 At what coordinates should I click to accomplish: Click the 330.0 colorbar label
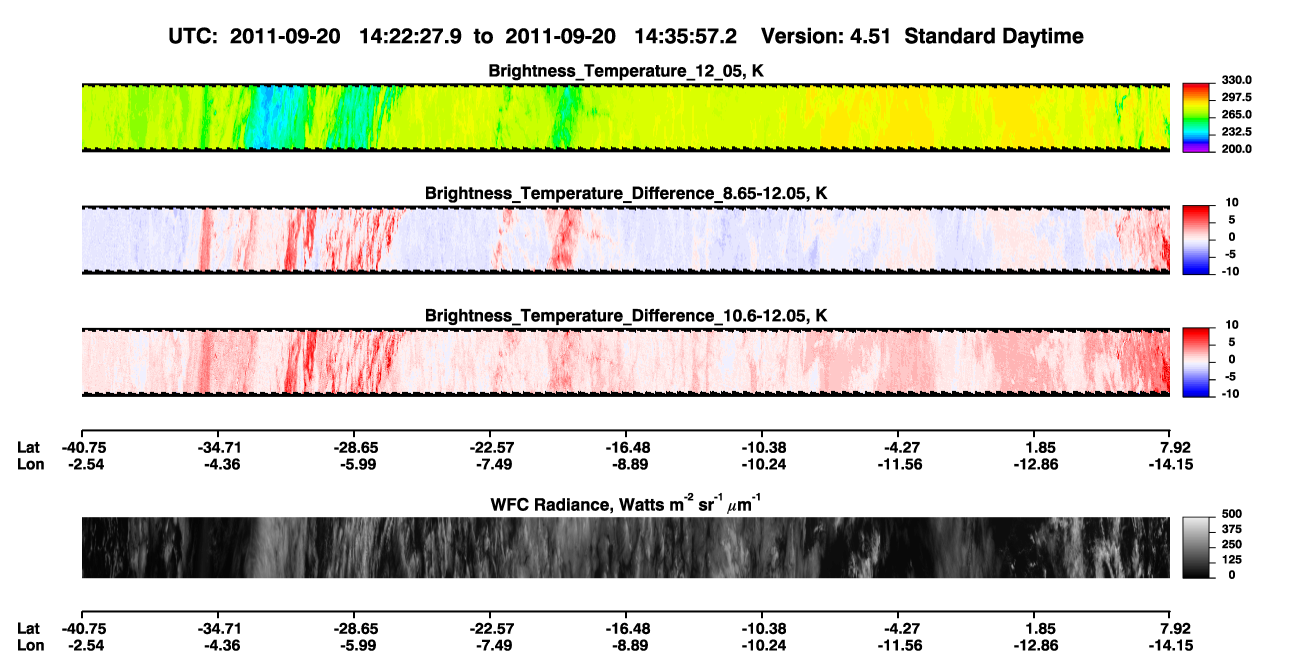1236,80
